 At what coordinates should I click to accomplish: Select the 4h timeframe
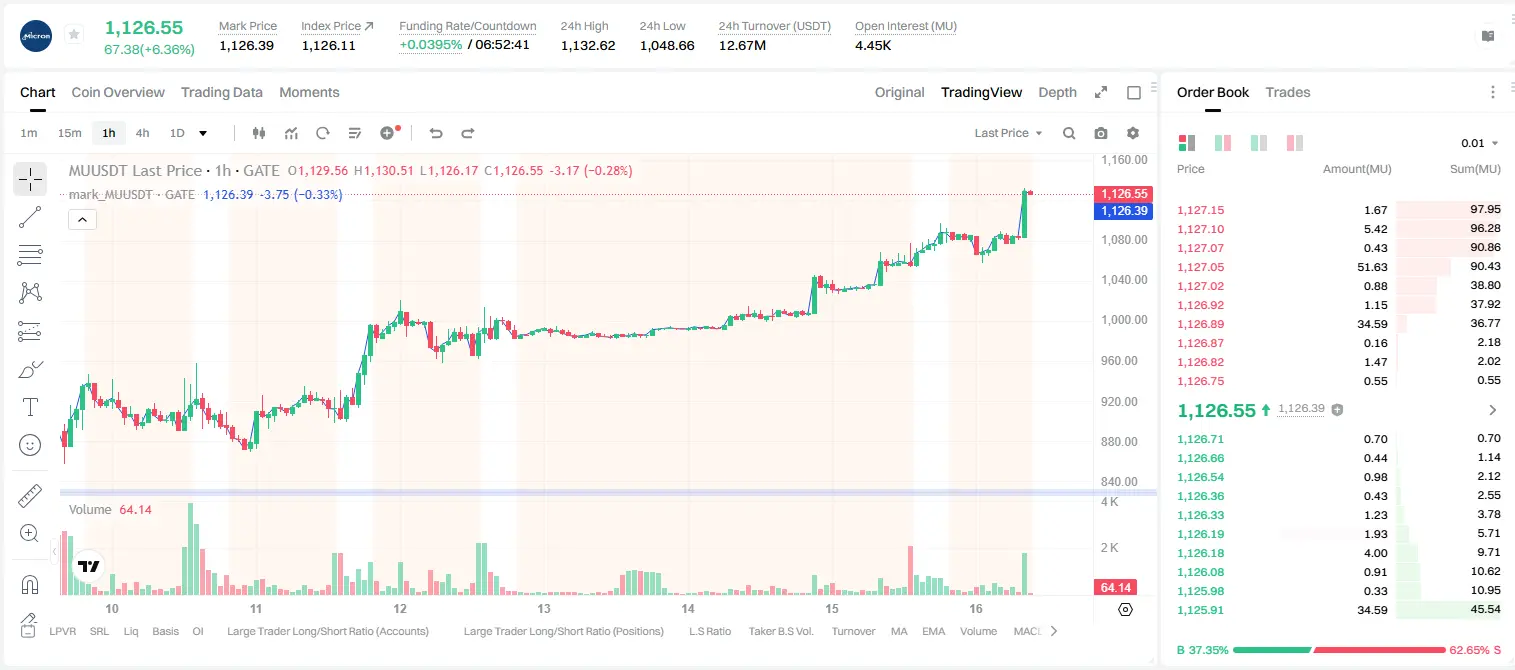coord(142,133)
